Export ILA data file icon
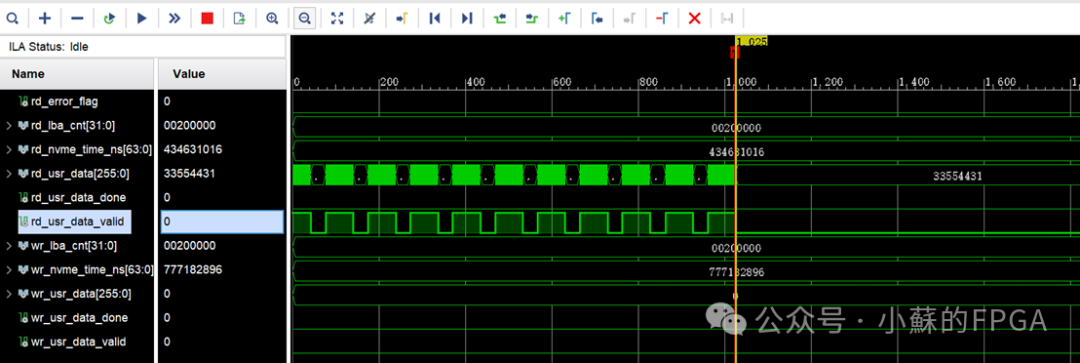 point(239,19)
